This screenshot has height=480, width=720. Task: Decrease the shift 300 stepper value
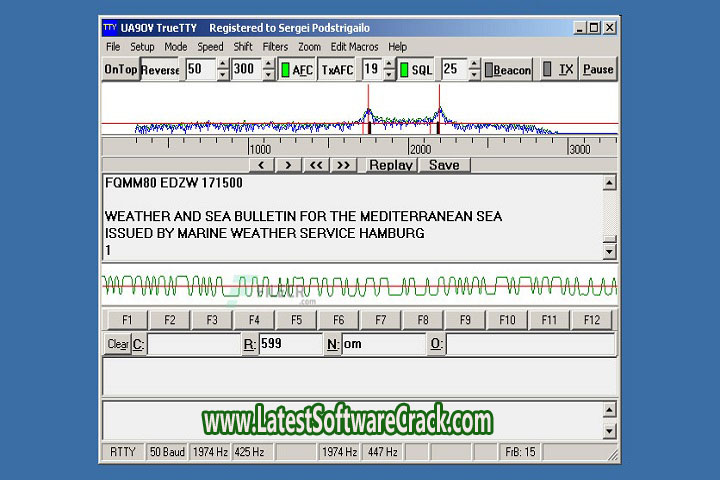coord(268,75)
